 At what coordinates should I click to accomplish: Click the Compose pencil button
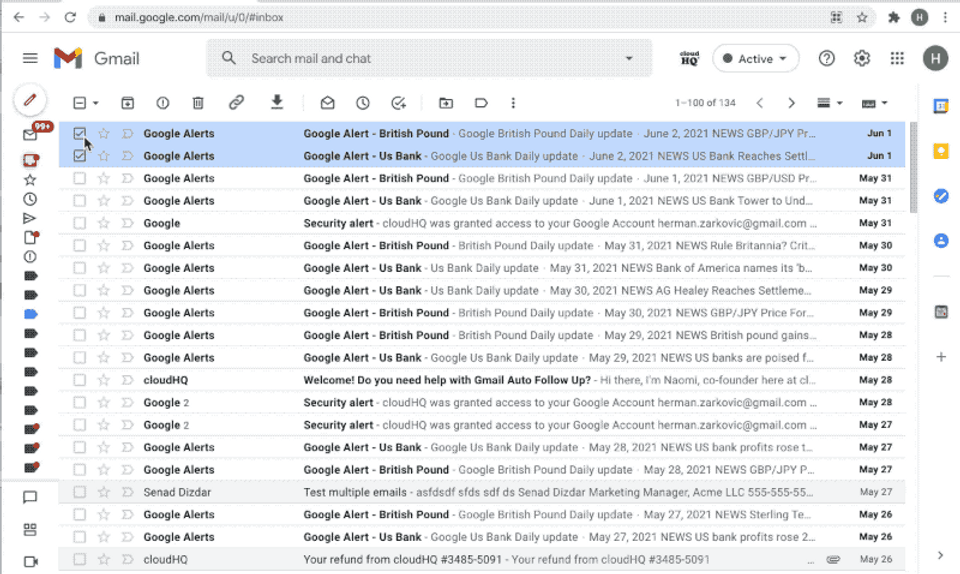point(29,100)
